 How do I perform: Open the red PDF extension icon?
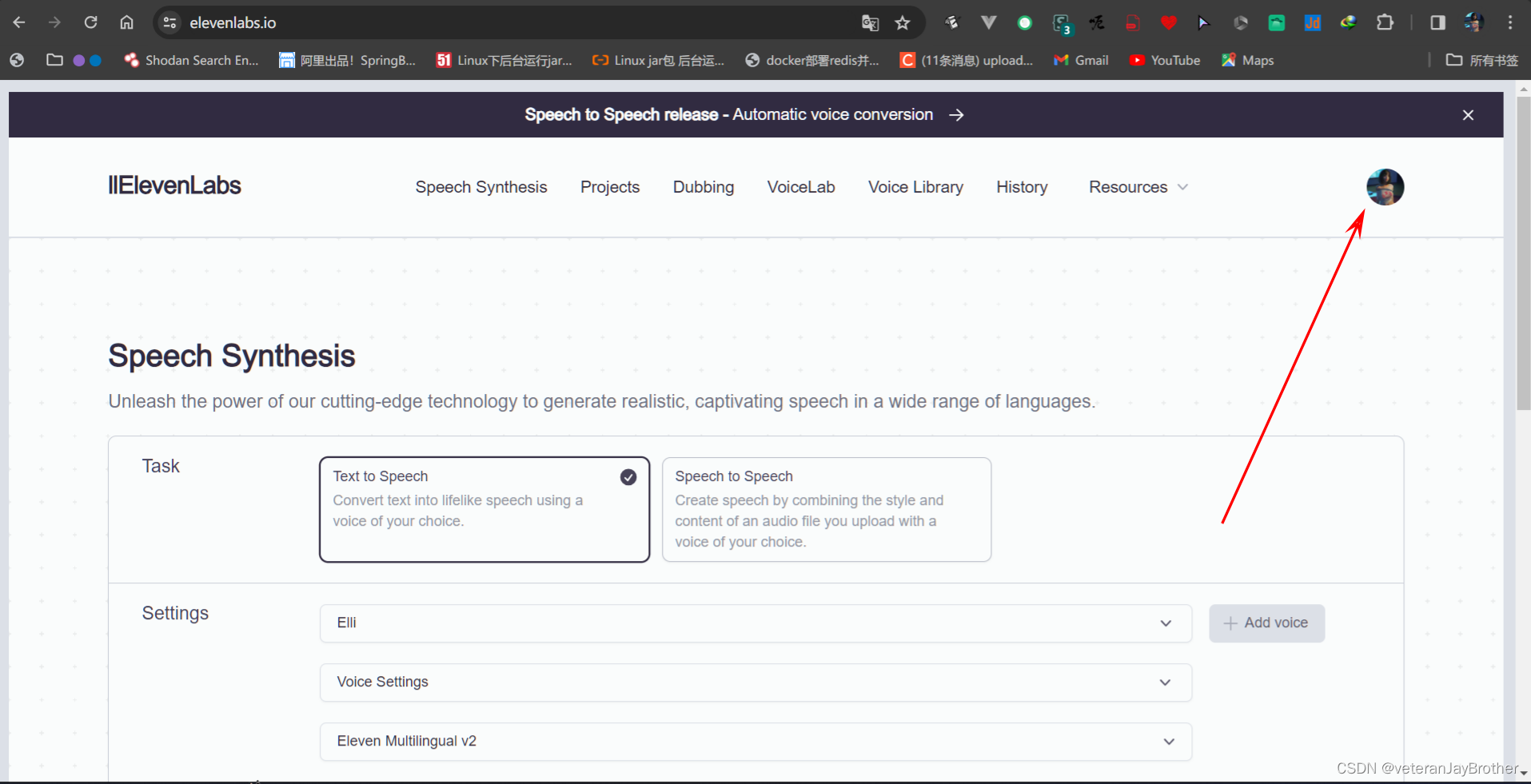click(x=1133, y=22)
